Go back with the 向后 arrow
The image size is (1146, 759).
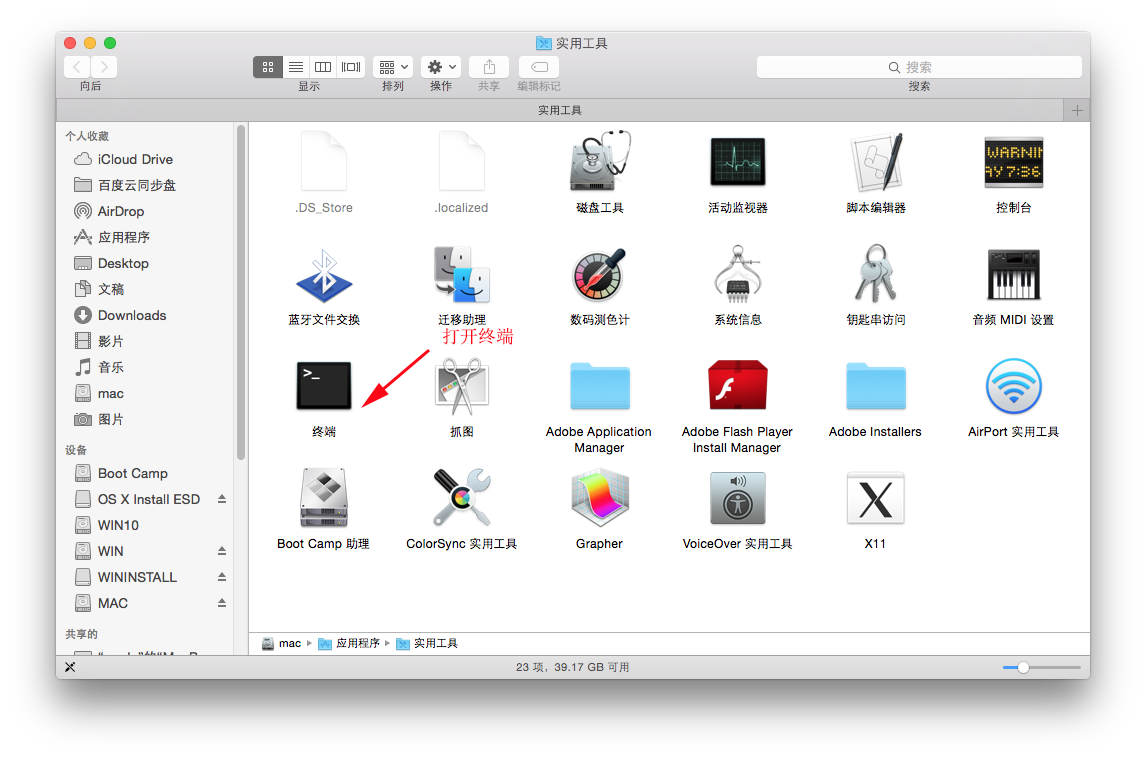click(77, 67)
